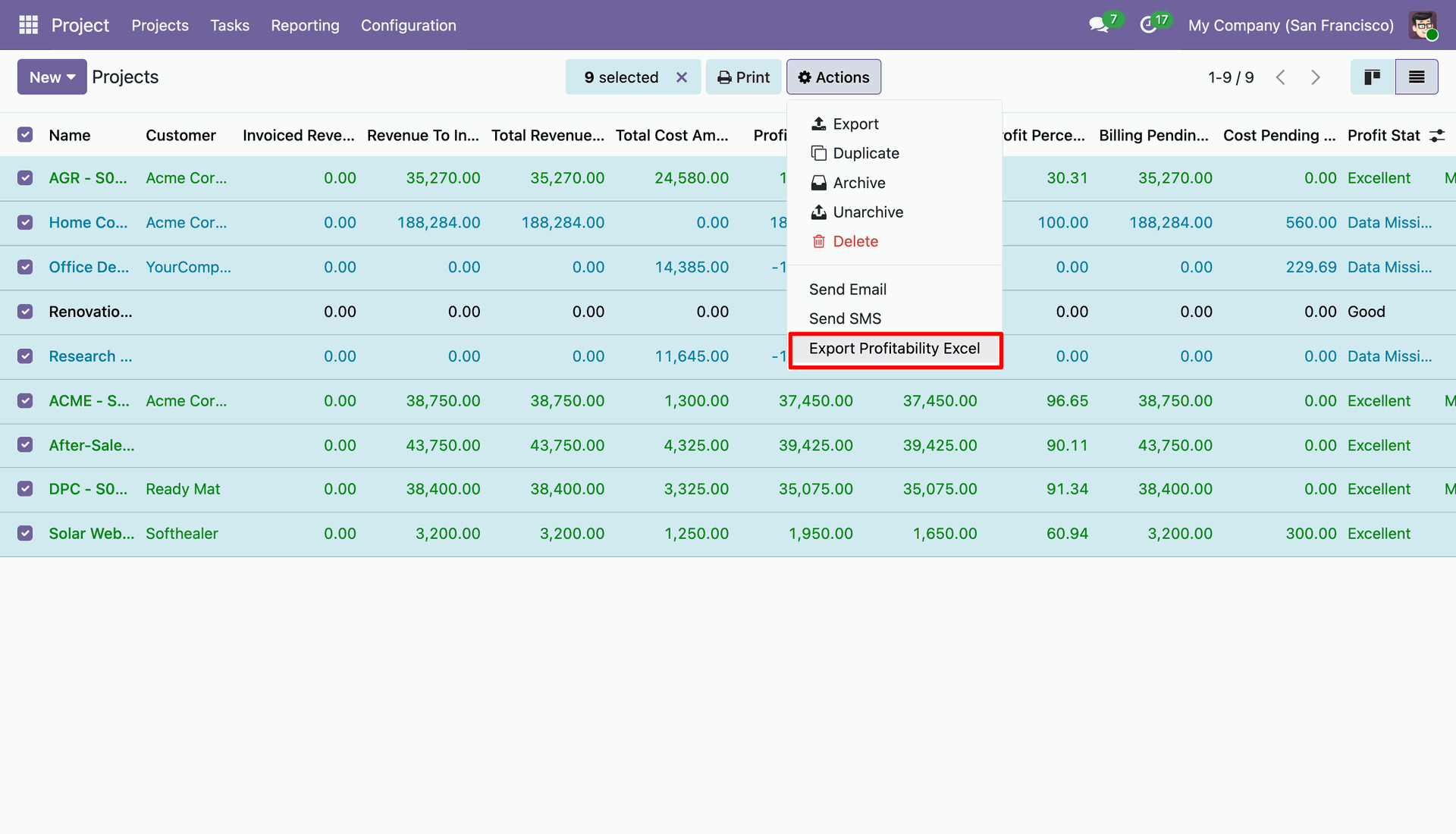Viewport: 1456px width, 834px height.
Task: Select Archive from the Actions menu
Action: (x=858, y=183)
